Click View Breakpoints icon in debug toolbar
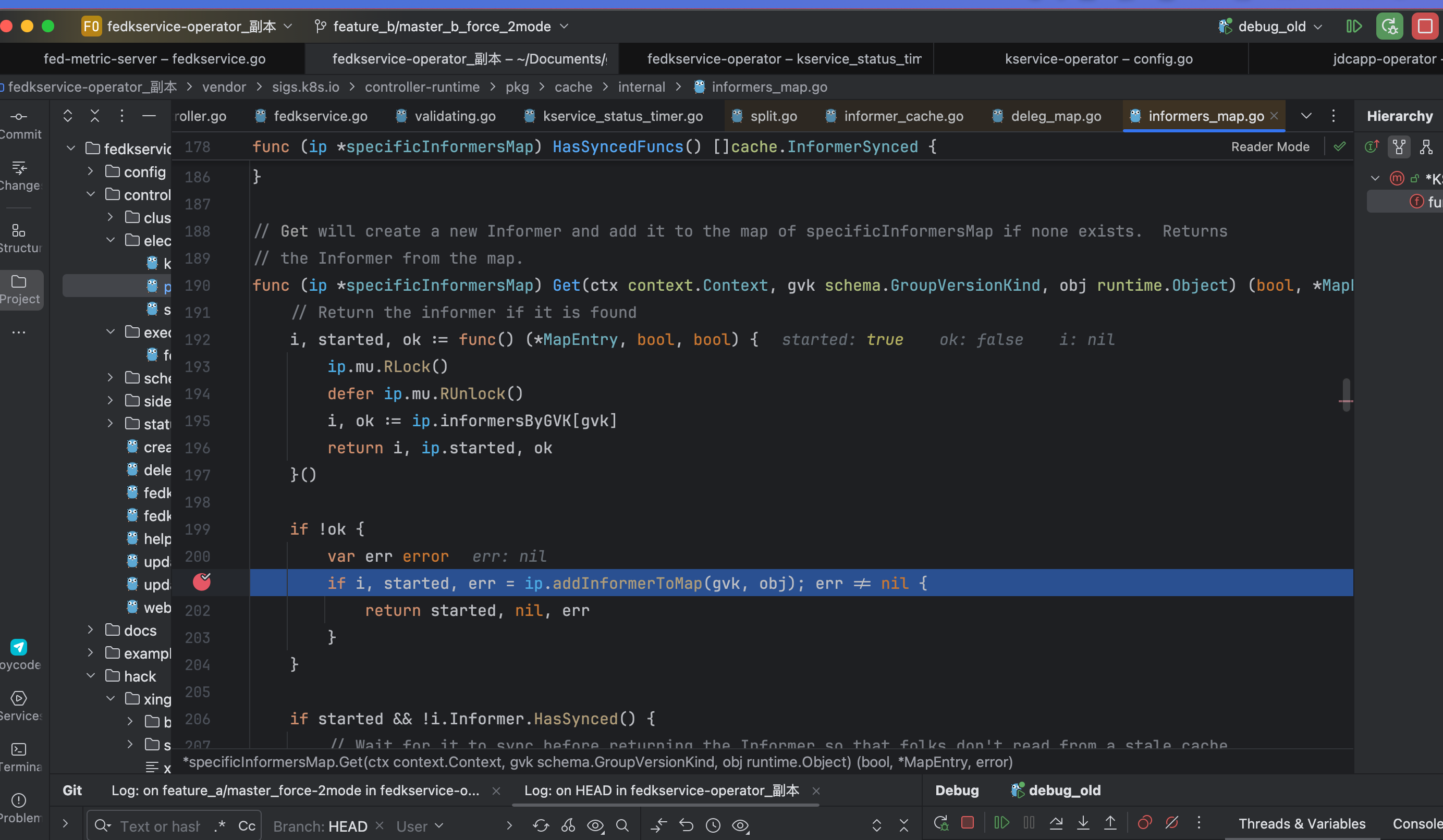The height and width of the screenshot is (840, 1443). [1144, 823]
